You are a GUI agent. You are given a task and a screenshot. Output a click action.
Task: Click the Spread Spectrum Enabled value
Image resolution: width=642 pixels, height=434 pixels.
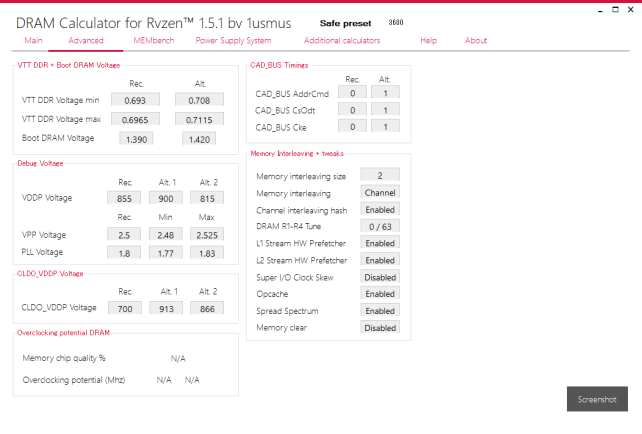(x=380, y=310)
